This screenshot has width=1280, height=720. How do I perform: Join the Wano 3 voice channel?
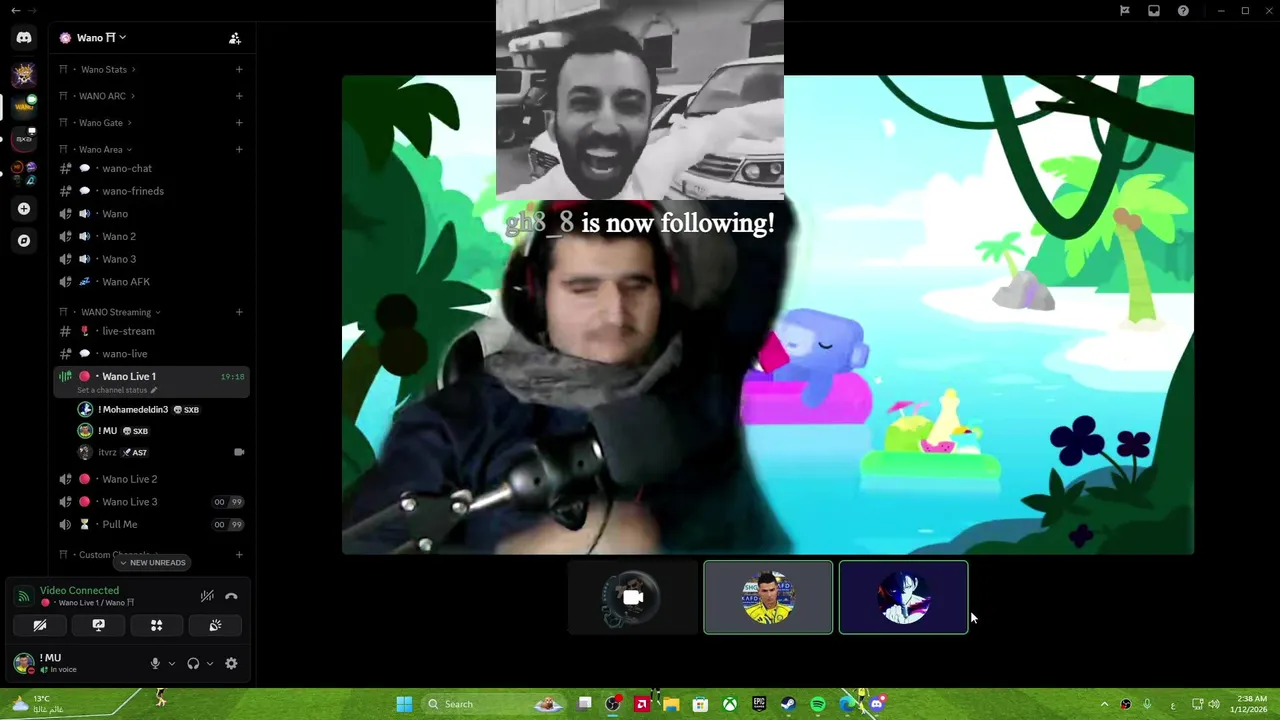point(151,259)
